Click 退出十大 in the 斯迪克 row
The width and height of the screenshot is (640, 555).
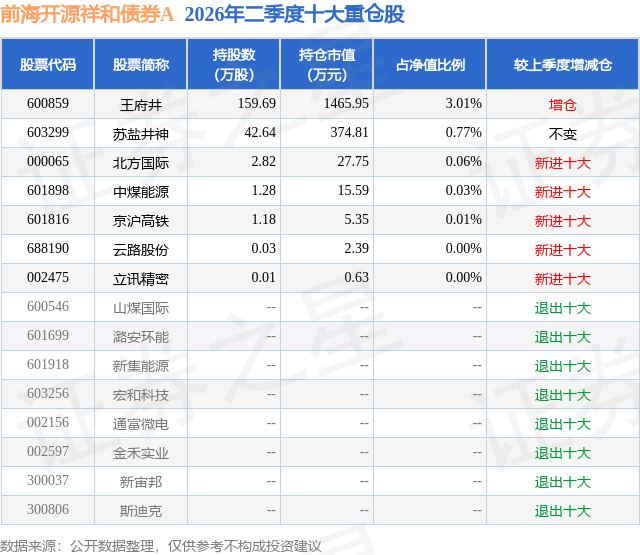pos(563,511)
